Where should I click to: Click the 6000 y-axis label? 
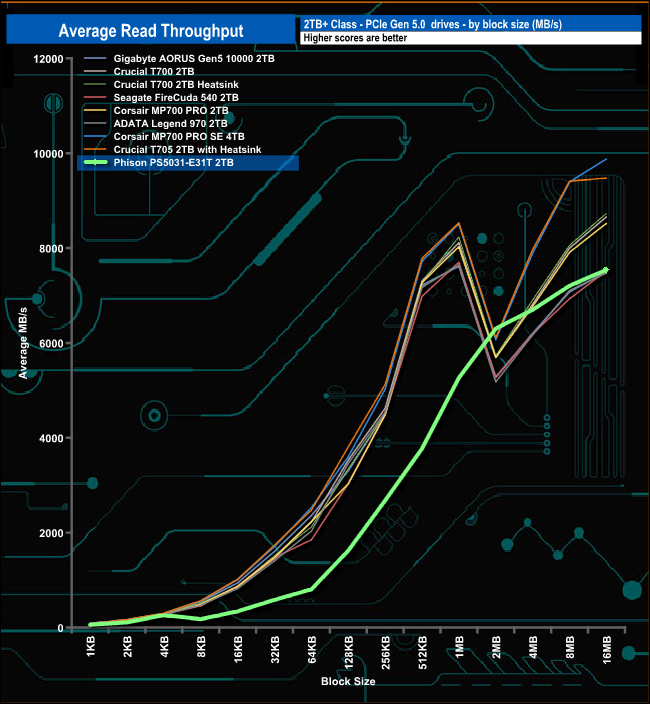tap(51, 343)
